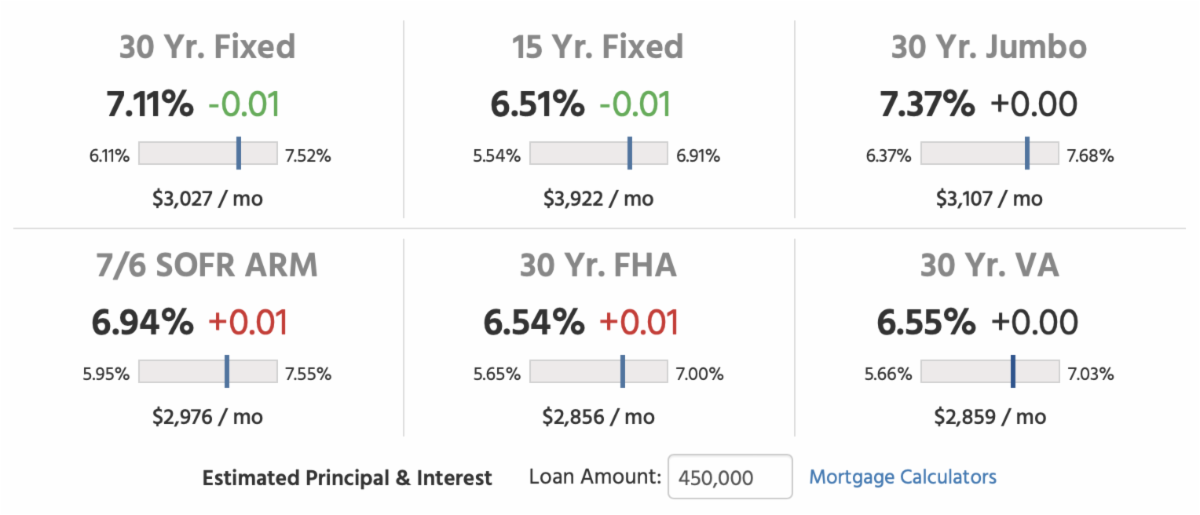This screenshot has width=1200, height=515.
Task: Click the $3,922 / mo payment estimate
Action: point(598,199)
